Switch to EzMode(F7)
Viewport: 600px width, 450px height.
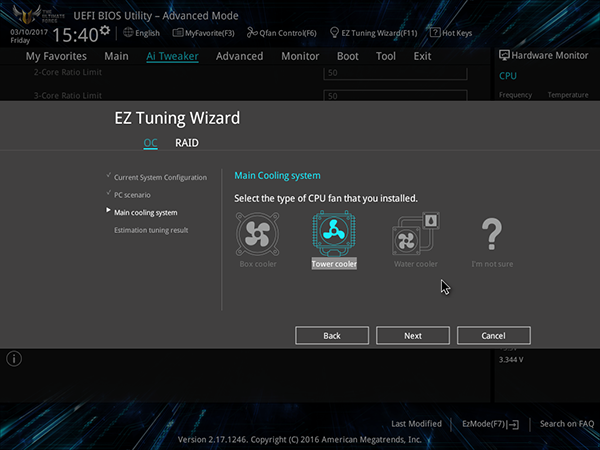(490, 424)
